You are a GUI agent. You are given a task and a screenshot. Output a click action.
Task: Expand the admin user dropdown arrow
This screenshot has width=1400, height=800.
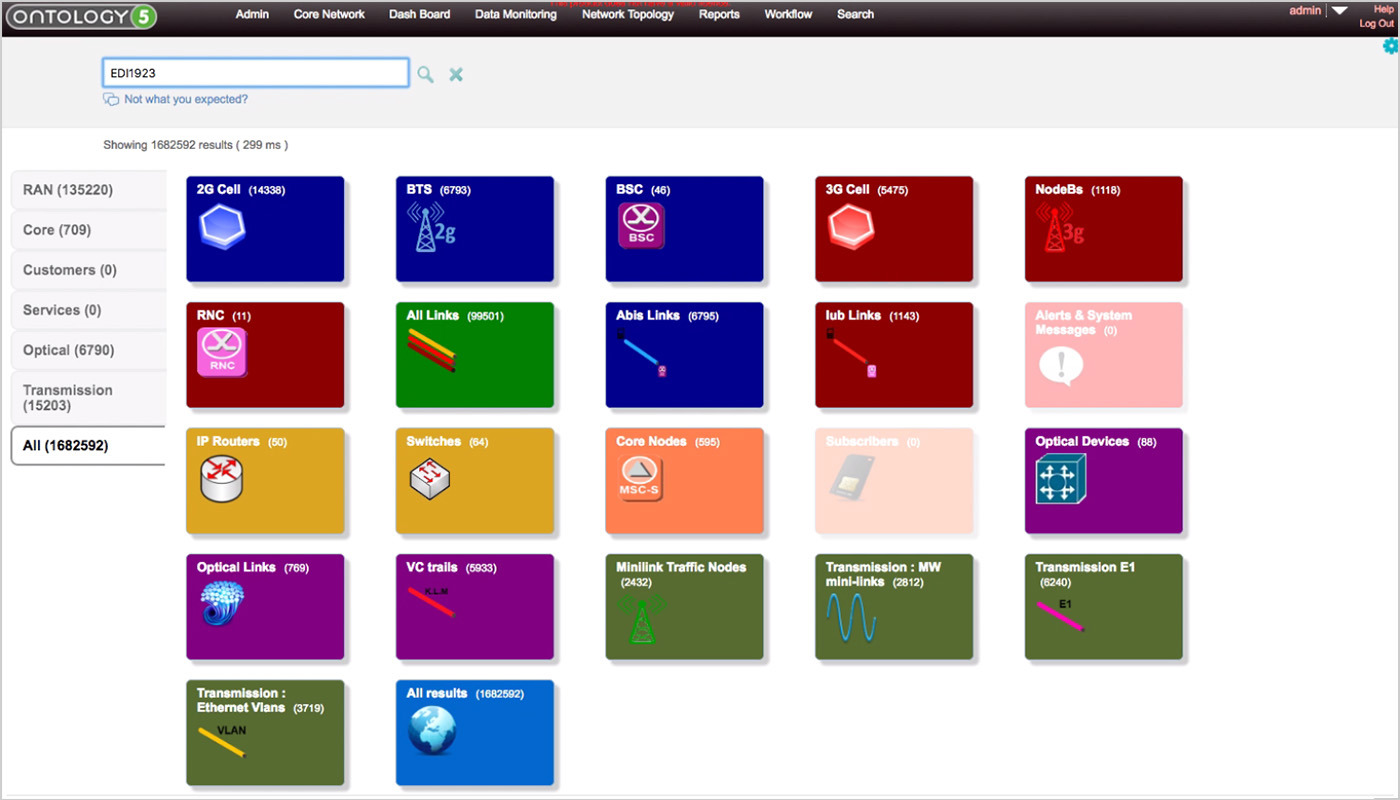(1340, 11)
